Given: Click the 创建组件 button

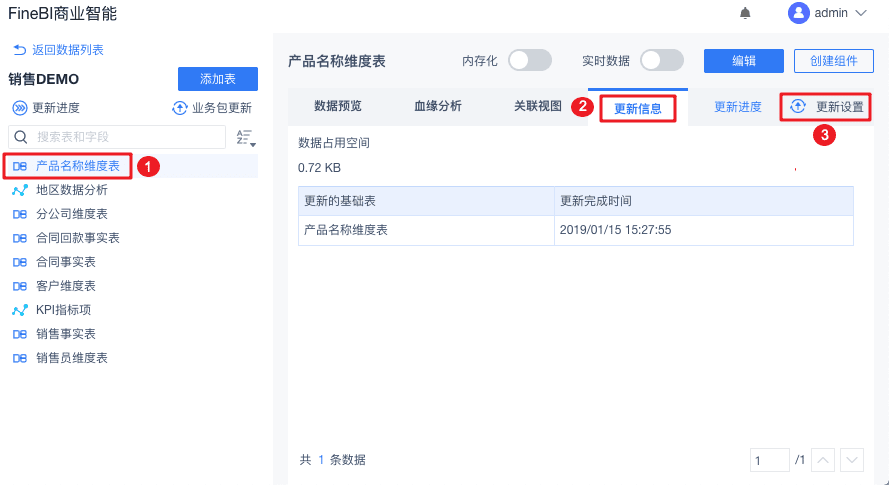Looking at the screenshot, I should (x=833, y=61).
